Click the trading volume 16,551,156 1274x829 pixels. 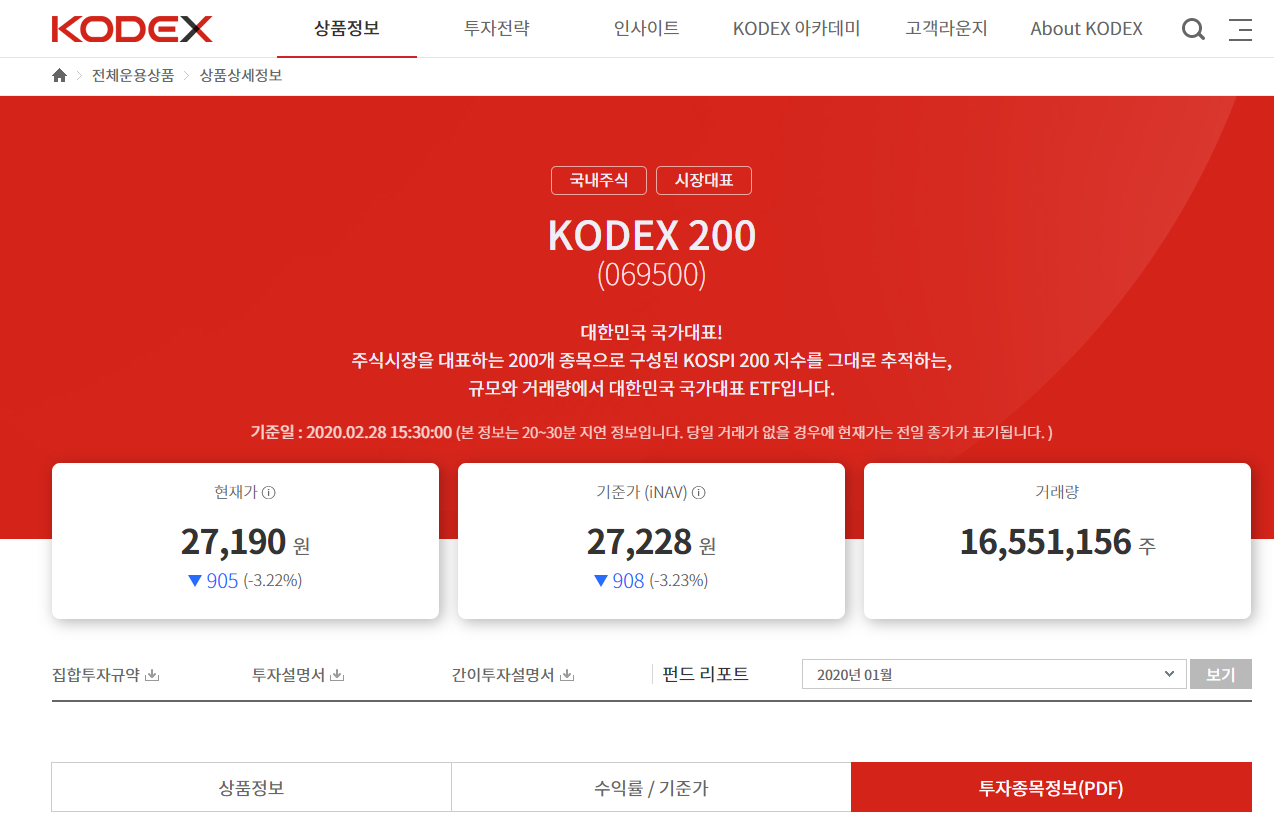[x=1045, y=542]
